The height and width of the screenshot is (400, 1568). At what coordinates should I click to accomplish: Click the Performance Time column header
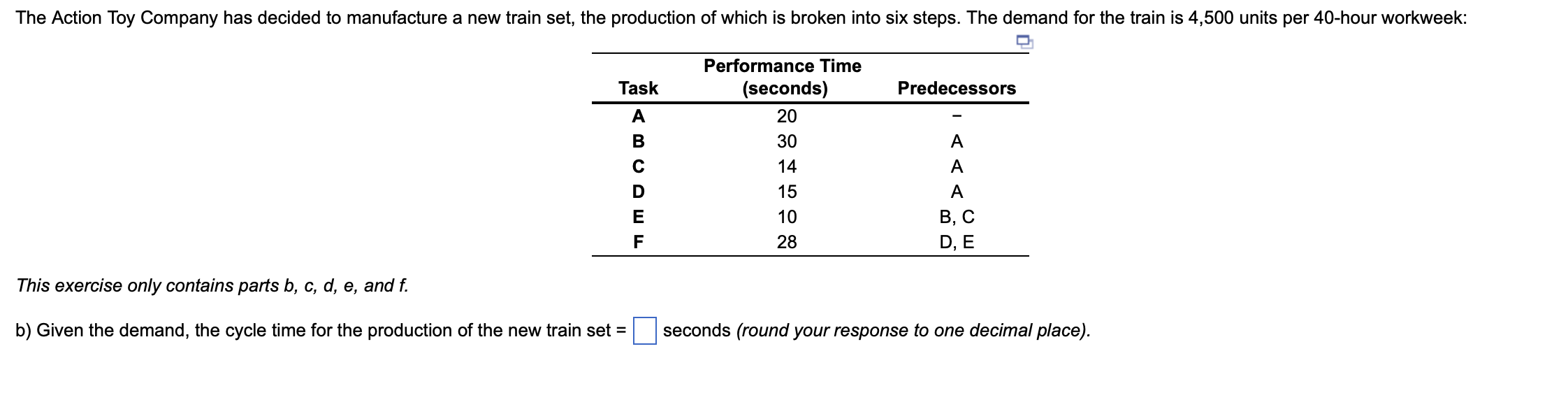click(x=782, y=77)
